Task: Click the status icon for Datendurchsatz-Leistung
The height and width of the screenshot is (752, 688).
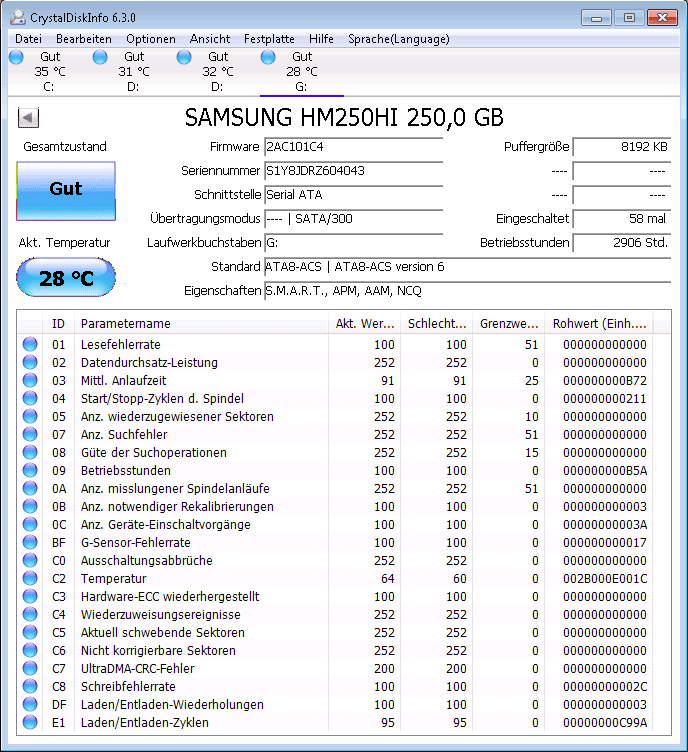Action: 30,362
